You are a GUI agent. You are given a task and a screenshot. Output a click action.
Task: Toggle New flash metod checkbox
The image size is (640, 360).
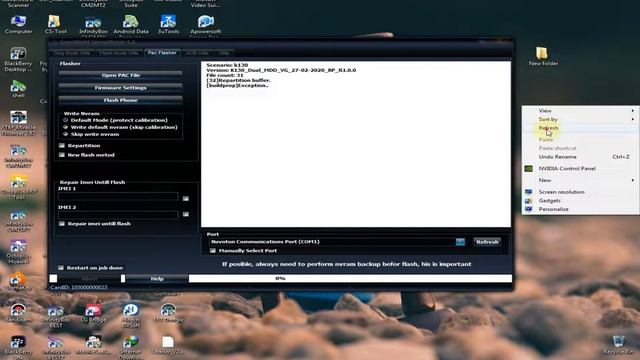[62, 155]
